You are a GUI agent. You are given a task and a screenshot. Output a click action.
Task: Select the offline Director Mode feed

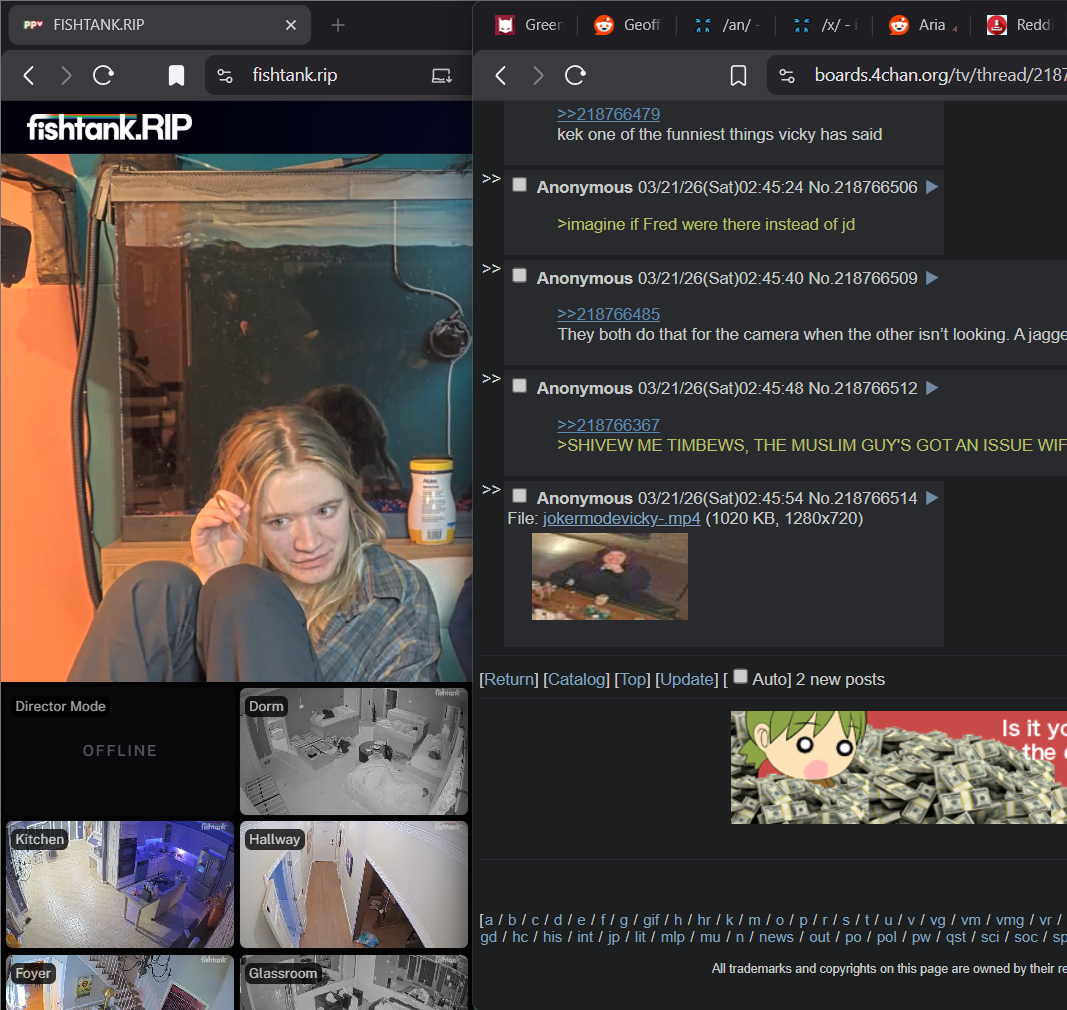click(x=120, y=751)
